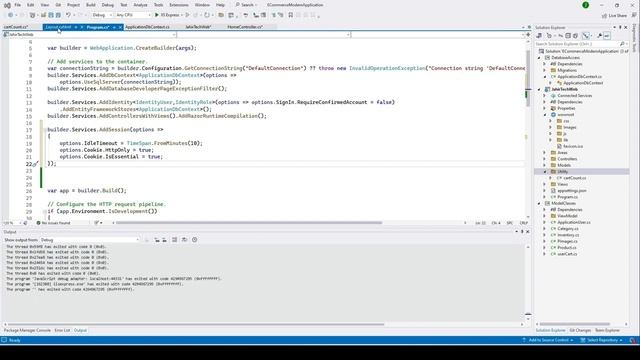Viewport: 640px width, 360px height.
Task: Open the Build menu
Action: click(x=91, y=5)
